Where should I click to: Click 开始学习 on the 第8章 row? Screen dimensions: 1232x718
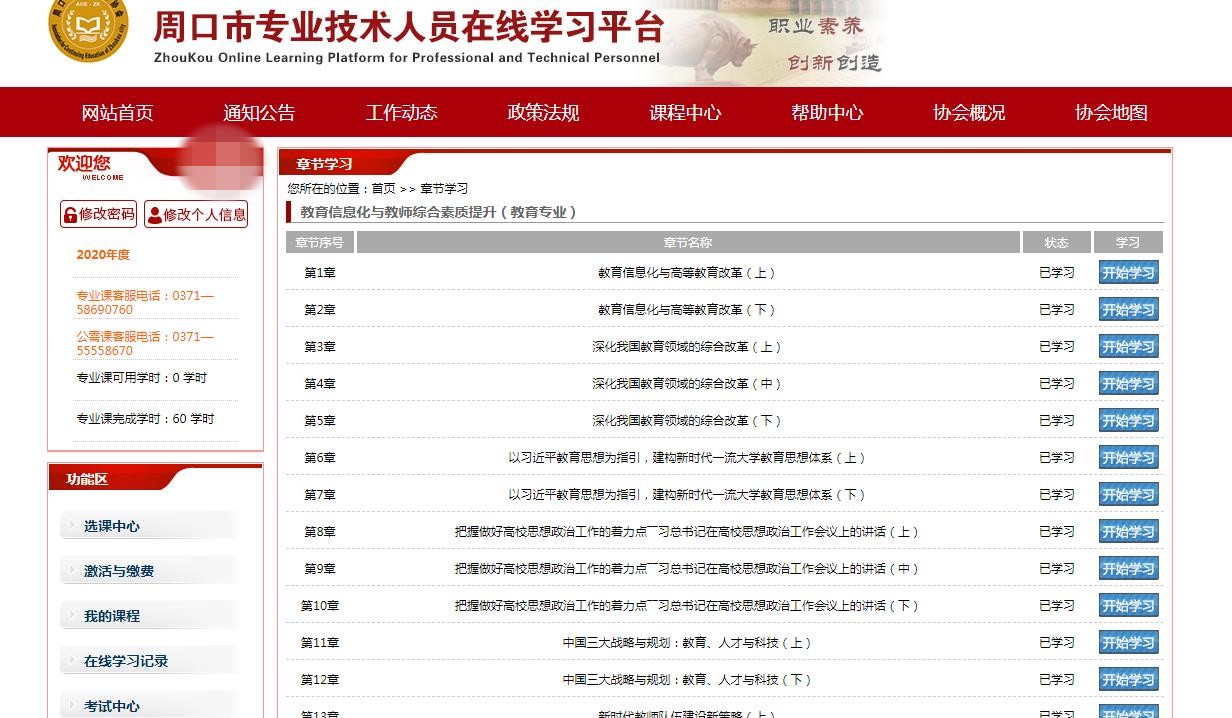pos(1128,532)
